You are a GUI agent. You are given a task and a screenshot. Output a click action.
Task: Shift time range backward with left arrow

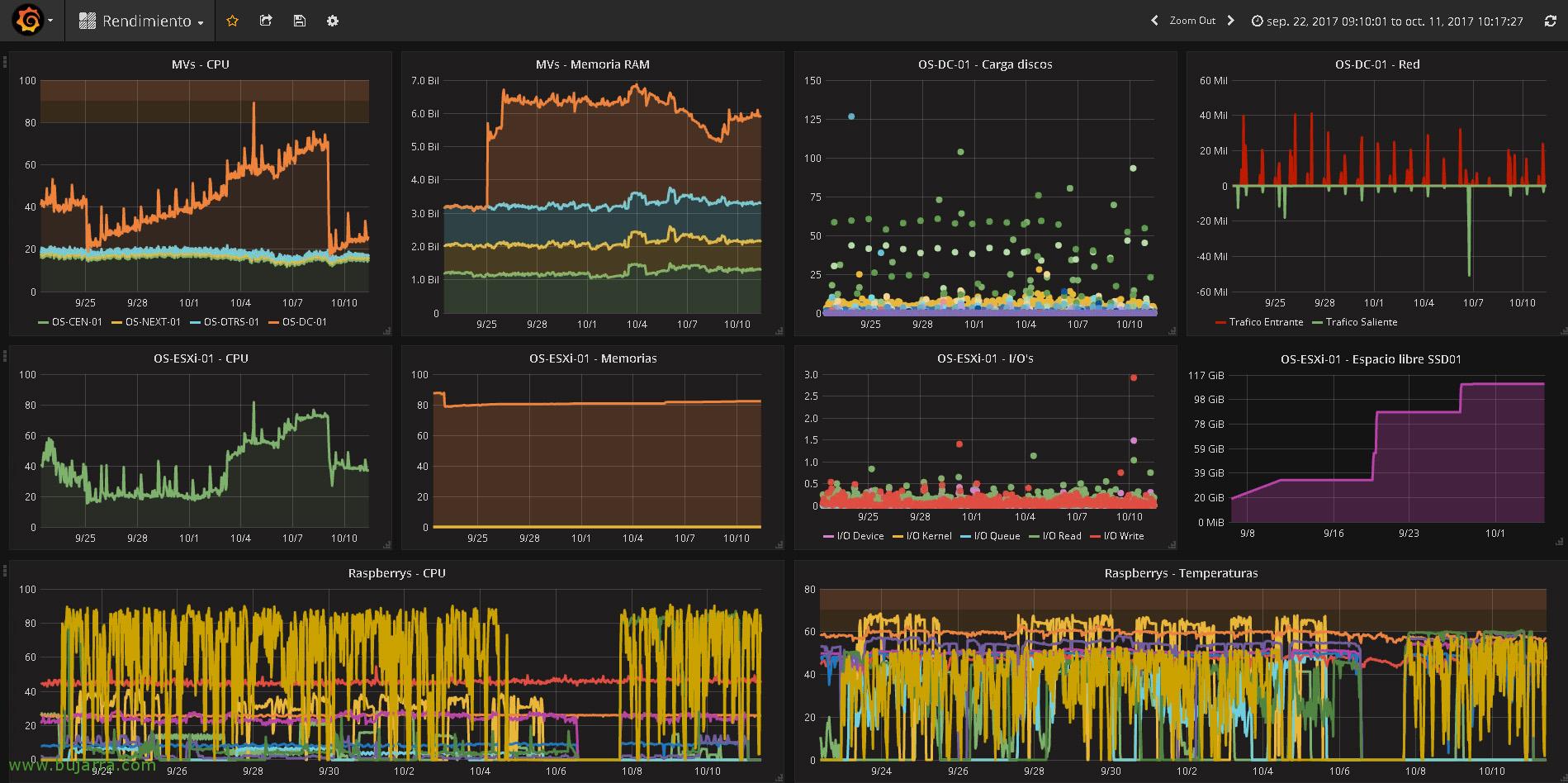coord(1154,21)
